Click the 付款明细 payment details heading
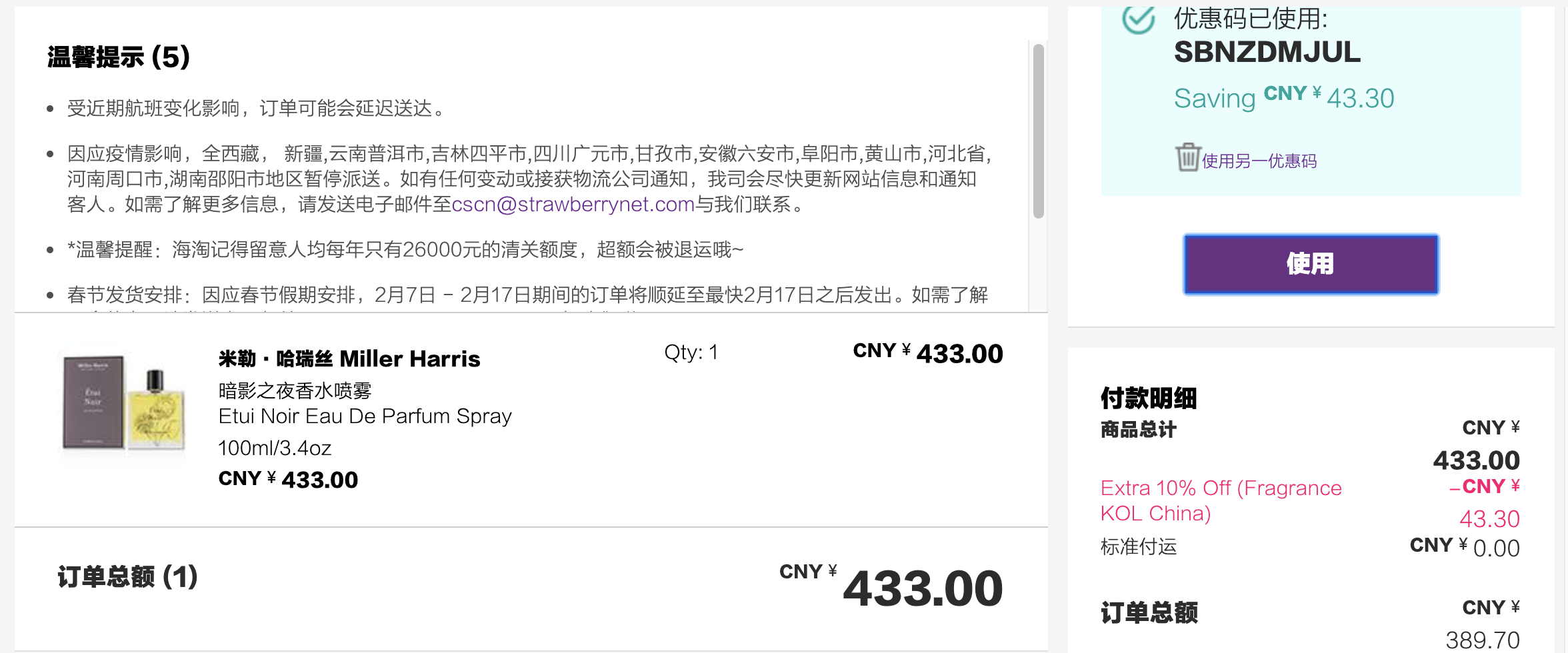 [1149, 398]
